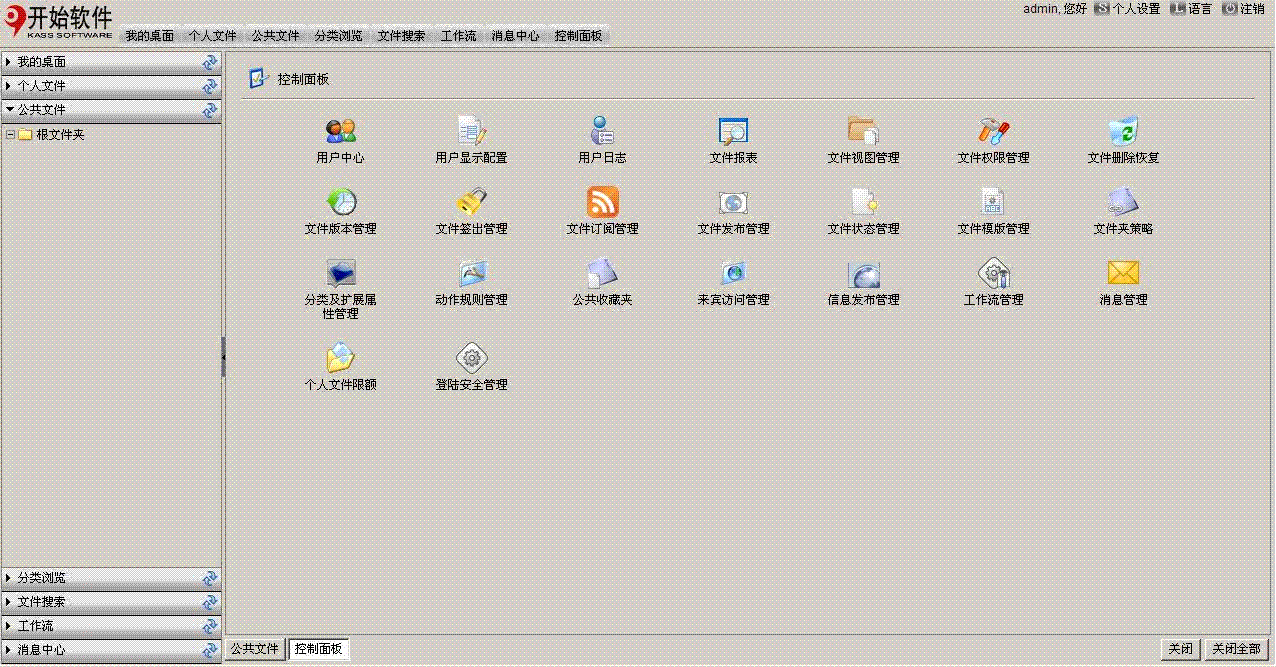
Task: Click the 消息管理 envelope icon
Action: pyautogui.click(x=1123, y=273)
